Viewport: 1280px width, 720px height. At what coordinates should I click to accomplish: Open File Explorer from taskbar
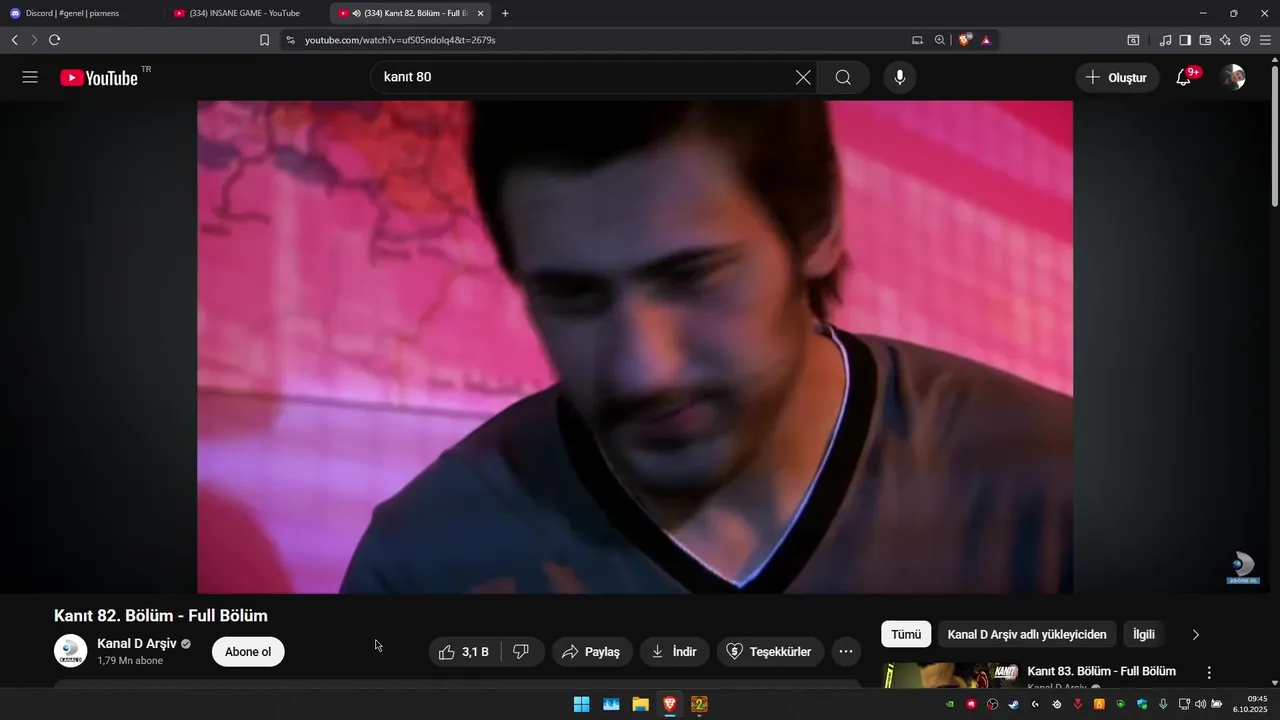[x=640, y=704]
